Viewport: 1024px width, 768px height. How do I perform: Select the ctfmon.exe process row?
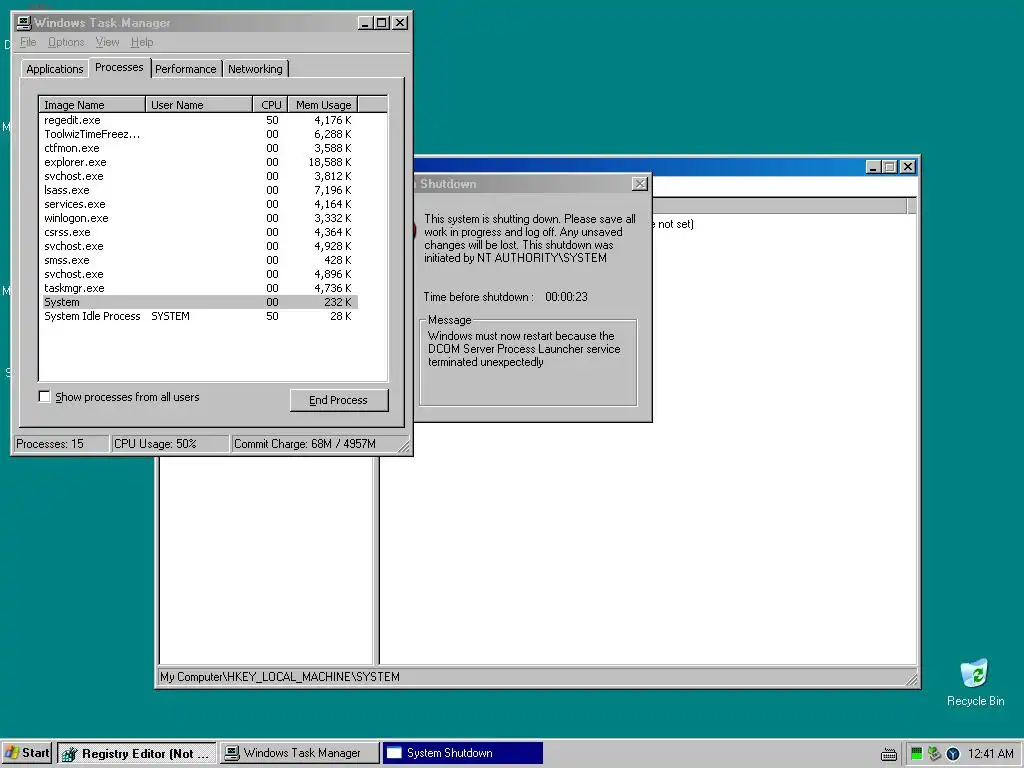(199, 148)
